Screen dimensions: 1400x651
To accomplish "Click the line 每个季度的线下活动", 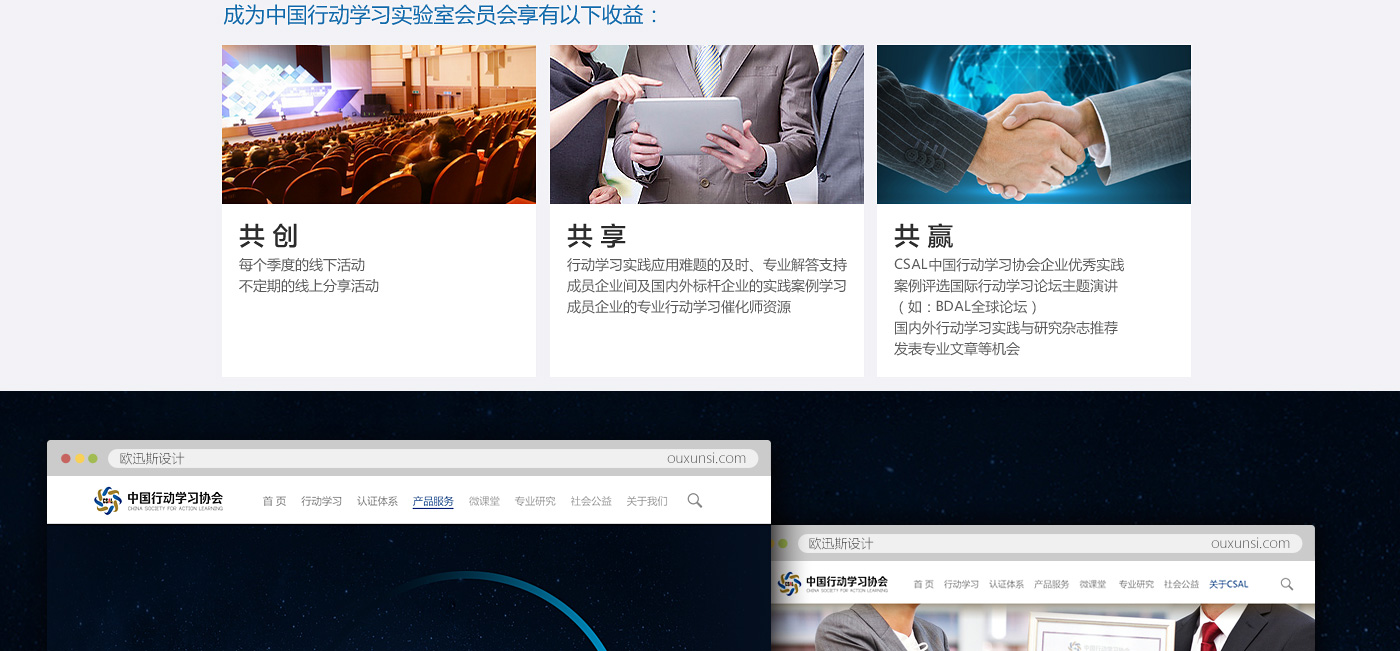I will point(302,265).
